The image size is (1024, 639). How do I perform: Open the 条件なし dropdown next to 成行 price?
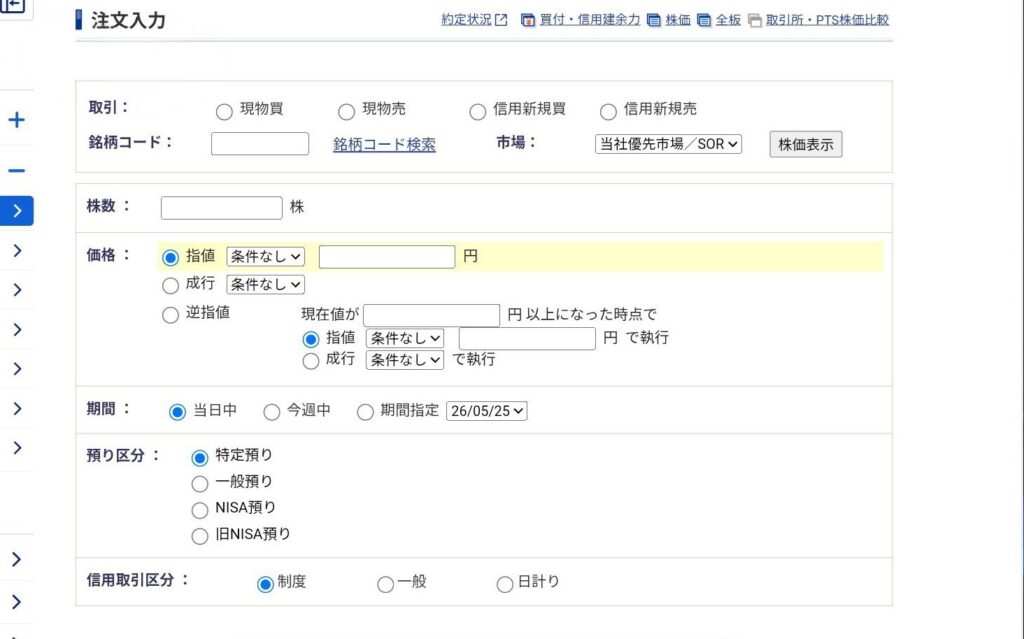265,284
